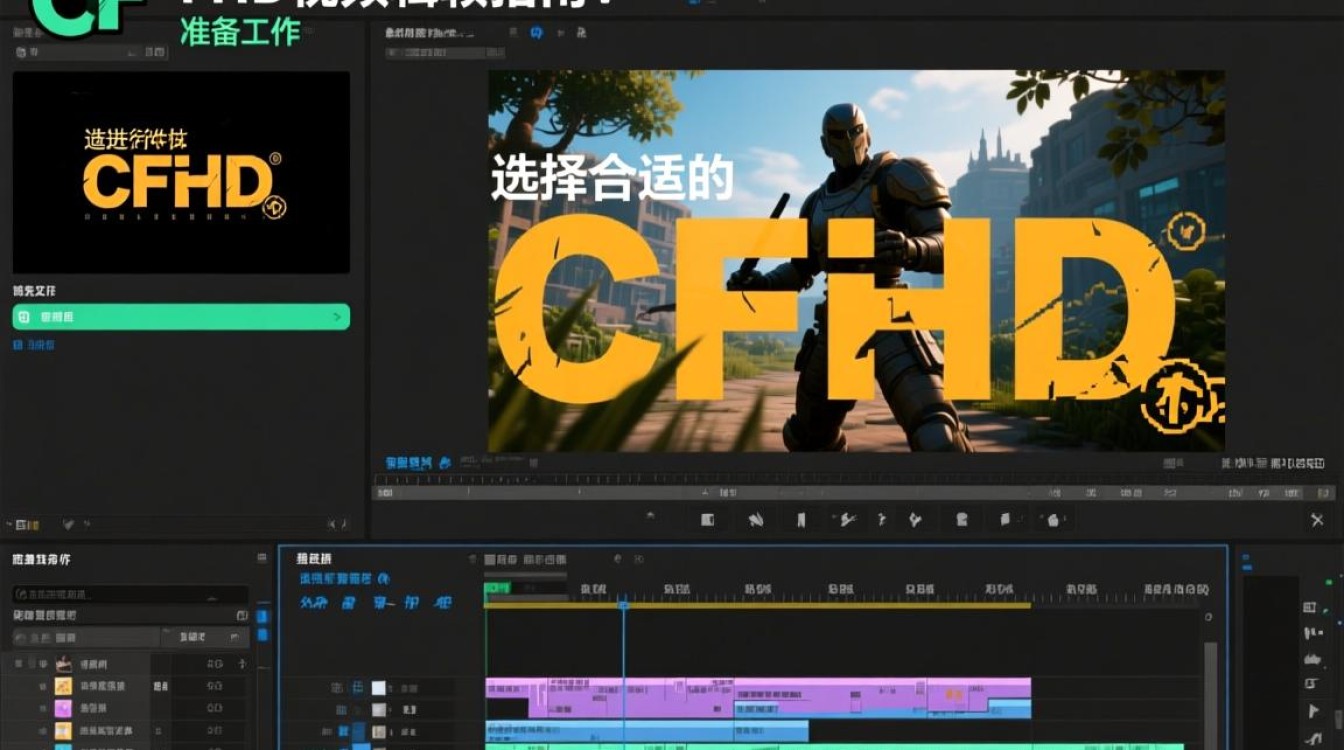
Task: Click the search field in the project panel
Action: (130, 594)
